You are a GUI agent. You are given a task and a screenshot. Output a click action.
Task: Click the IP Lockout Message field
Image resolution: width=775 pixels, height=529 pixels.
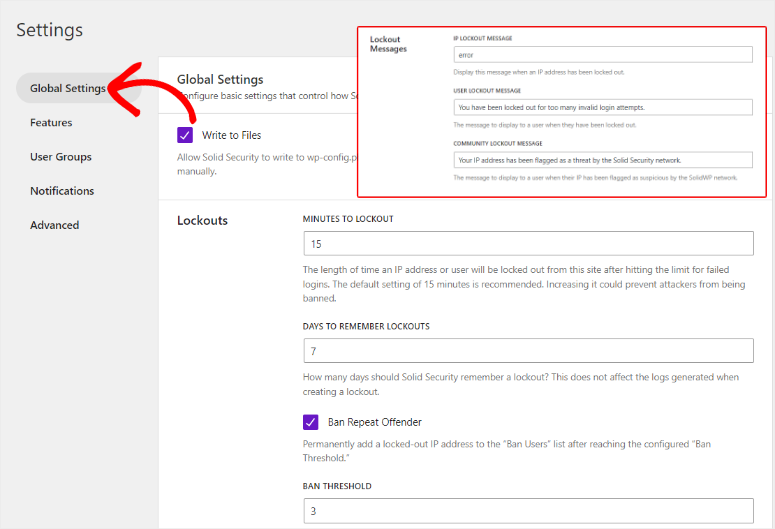tap(602, 56)
